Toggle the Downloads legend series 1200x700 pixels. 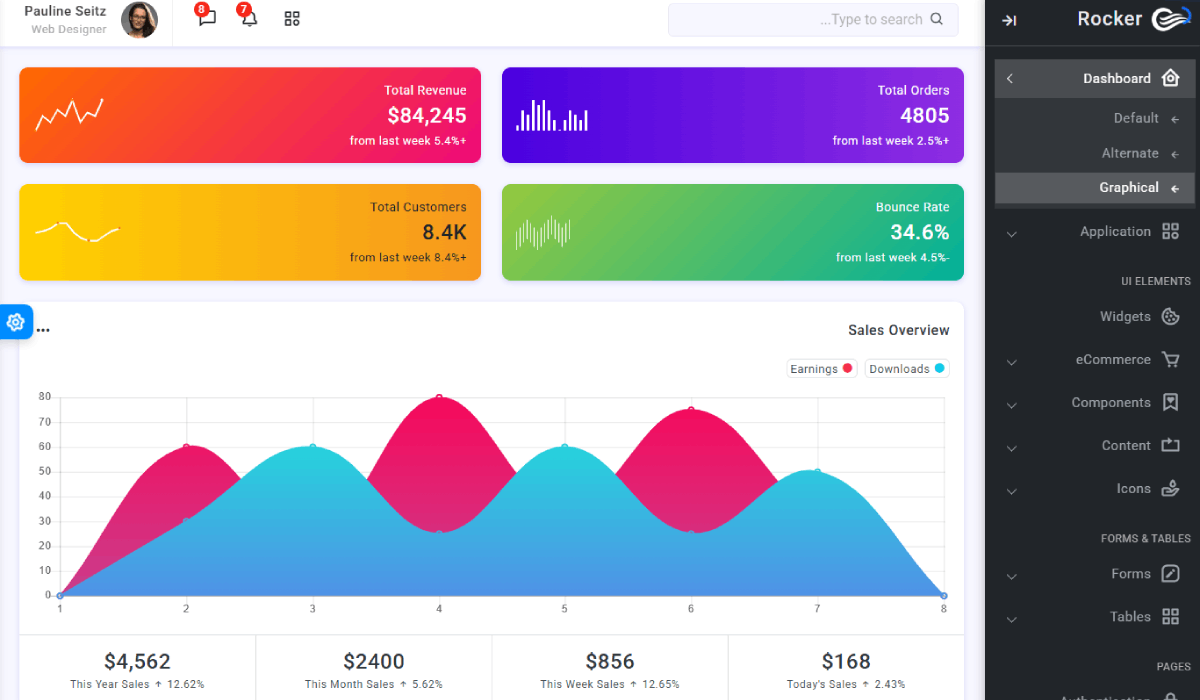coord(907,369)
